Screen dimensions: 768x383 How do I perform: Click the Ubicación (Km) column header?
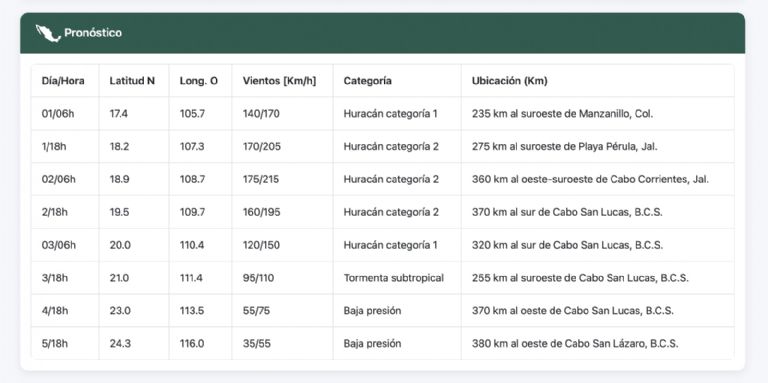509,81
